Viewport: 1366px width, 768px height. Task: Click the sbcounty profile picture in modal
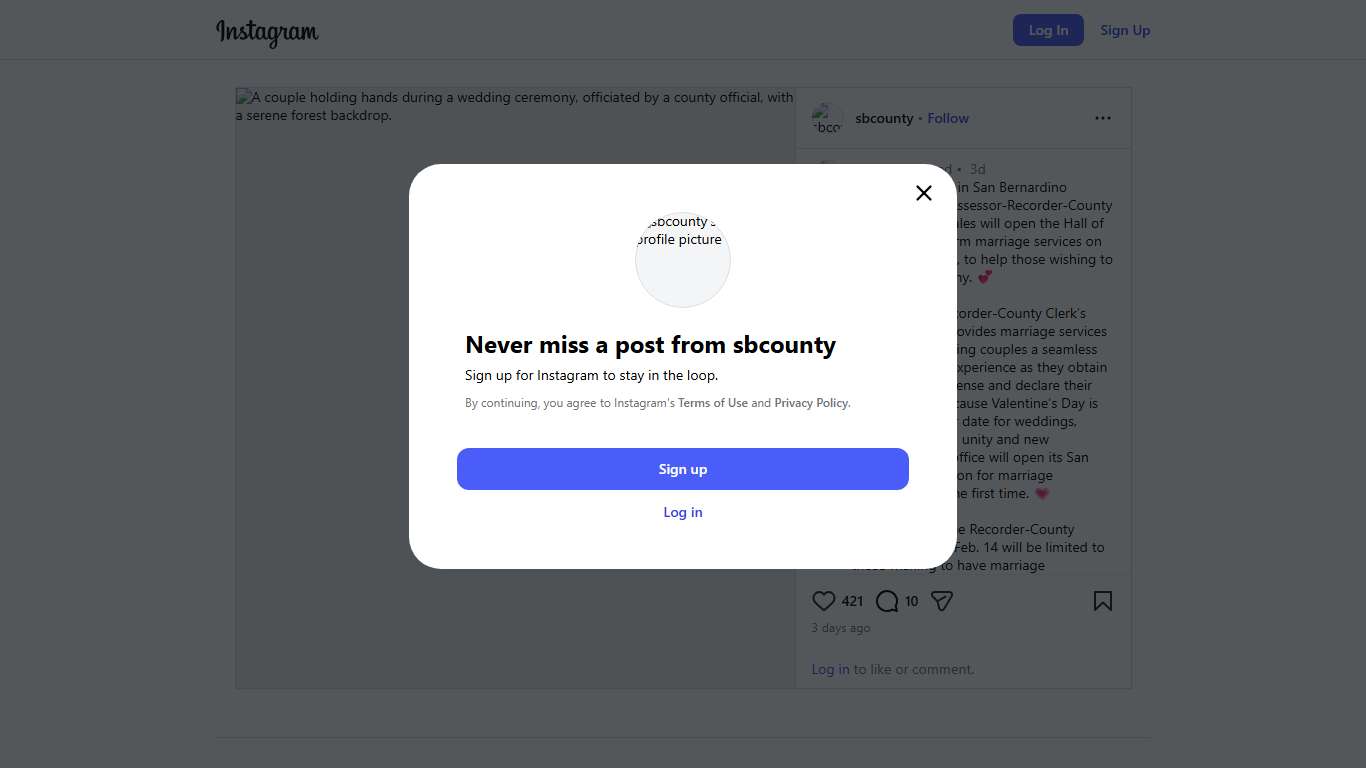683,259
